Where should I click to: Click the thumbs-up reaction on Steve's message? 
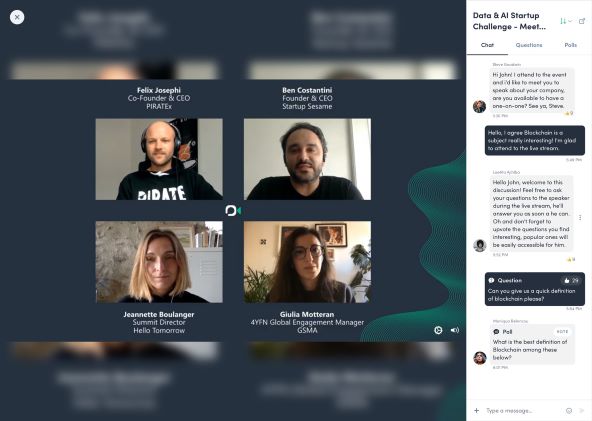[569, 113]
